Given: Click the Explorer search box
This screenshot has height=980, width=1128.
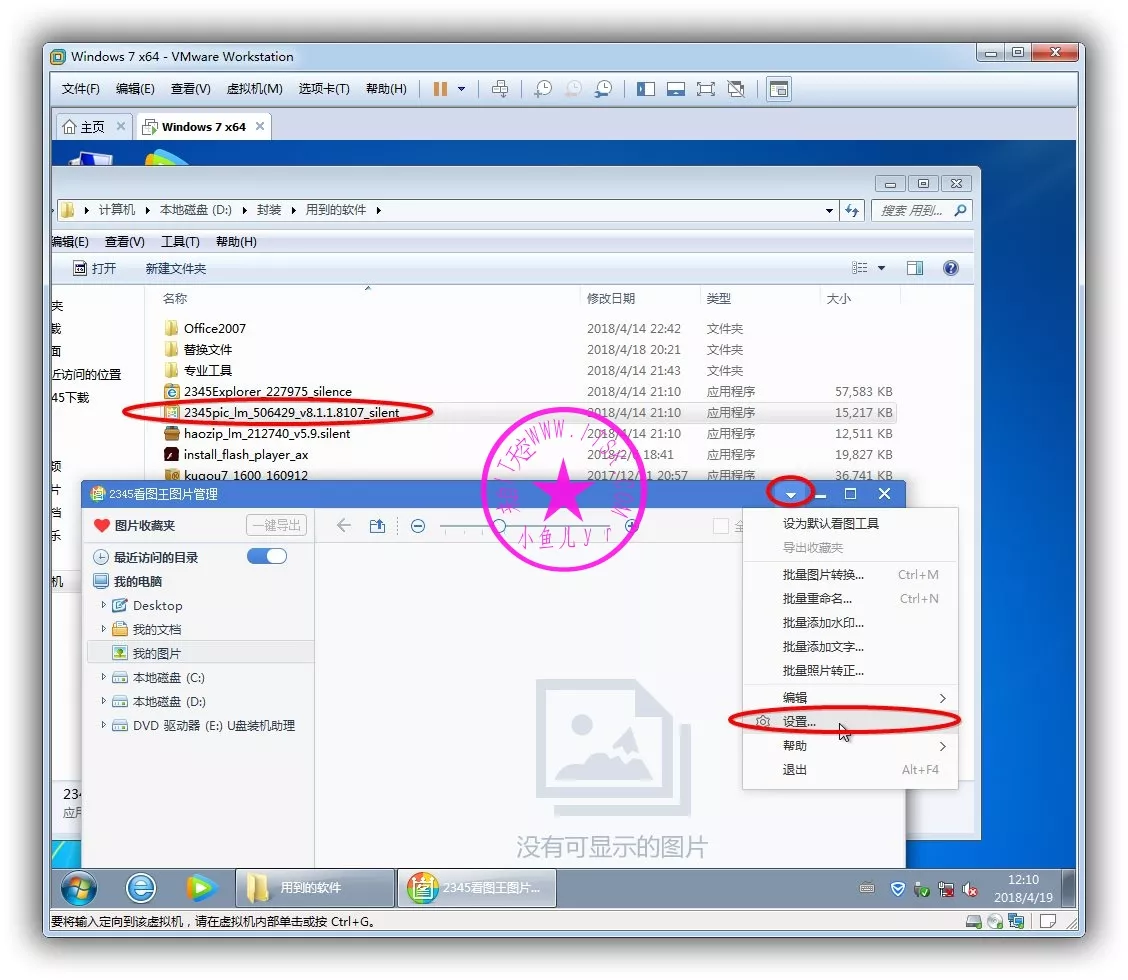Looking at the screenshot, I should click(x=912, y=210).
